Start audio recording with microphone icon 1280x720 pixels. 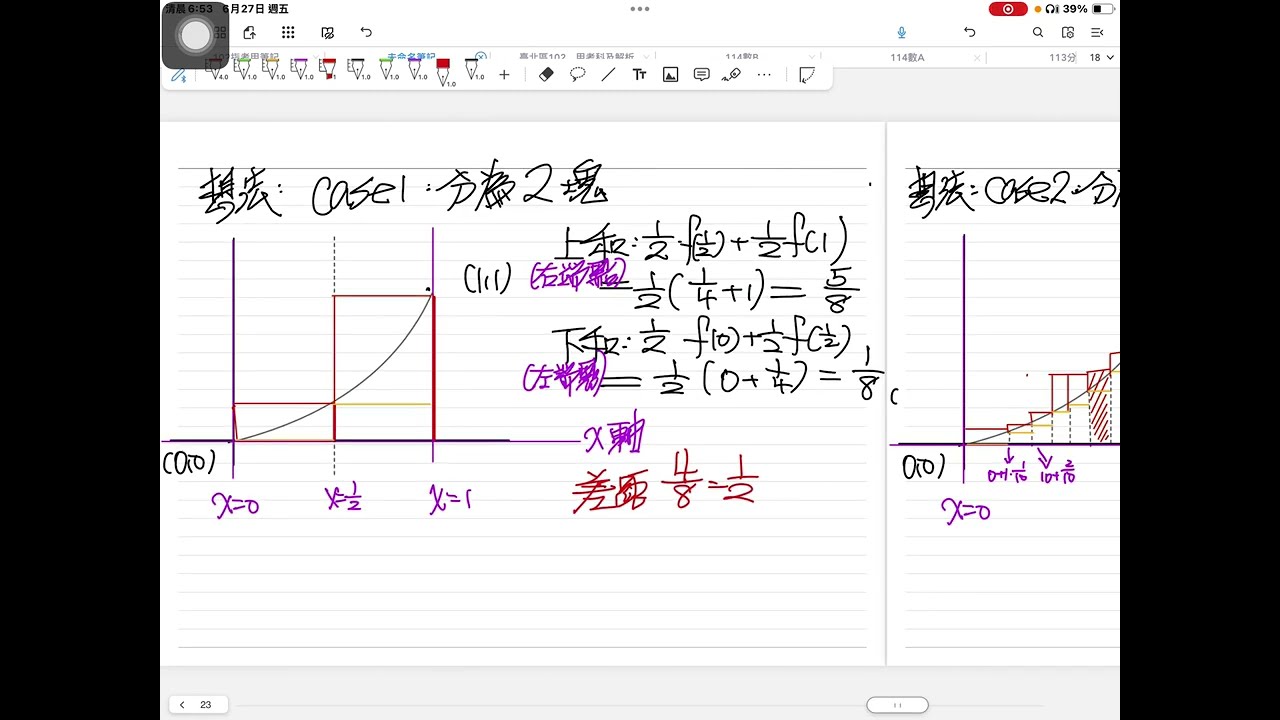point(902,33)
